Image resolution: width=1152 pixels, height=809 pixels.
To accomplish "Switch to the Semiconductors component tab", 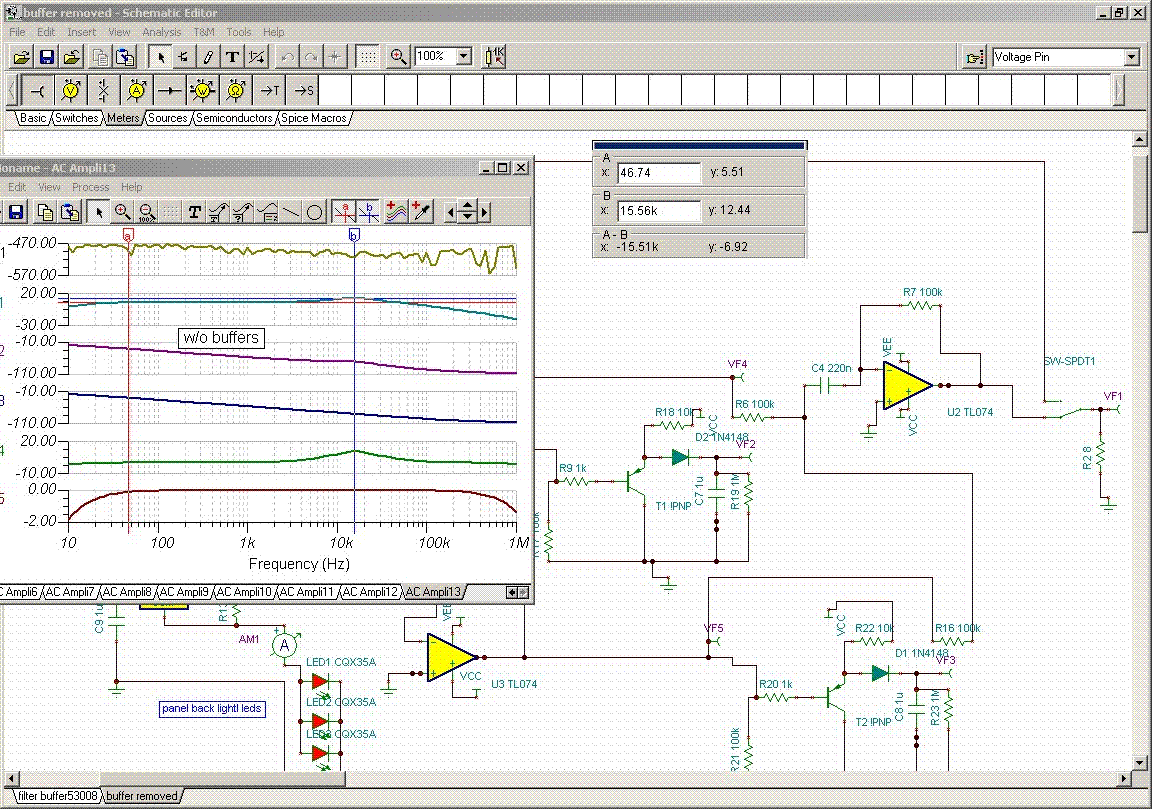I will click(x=234, y=118).
